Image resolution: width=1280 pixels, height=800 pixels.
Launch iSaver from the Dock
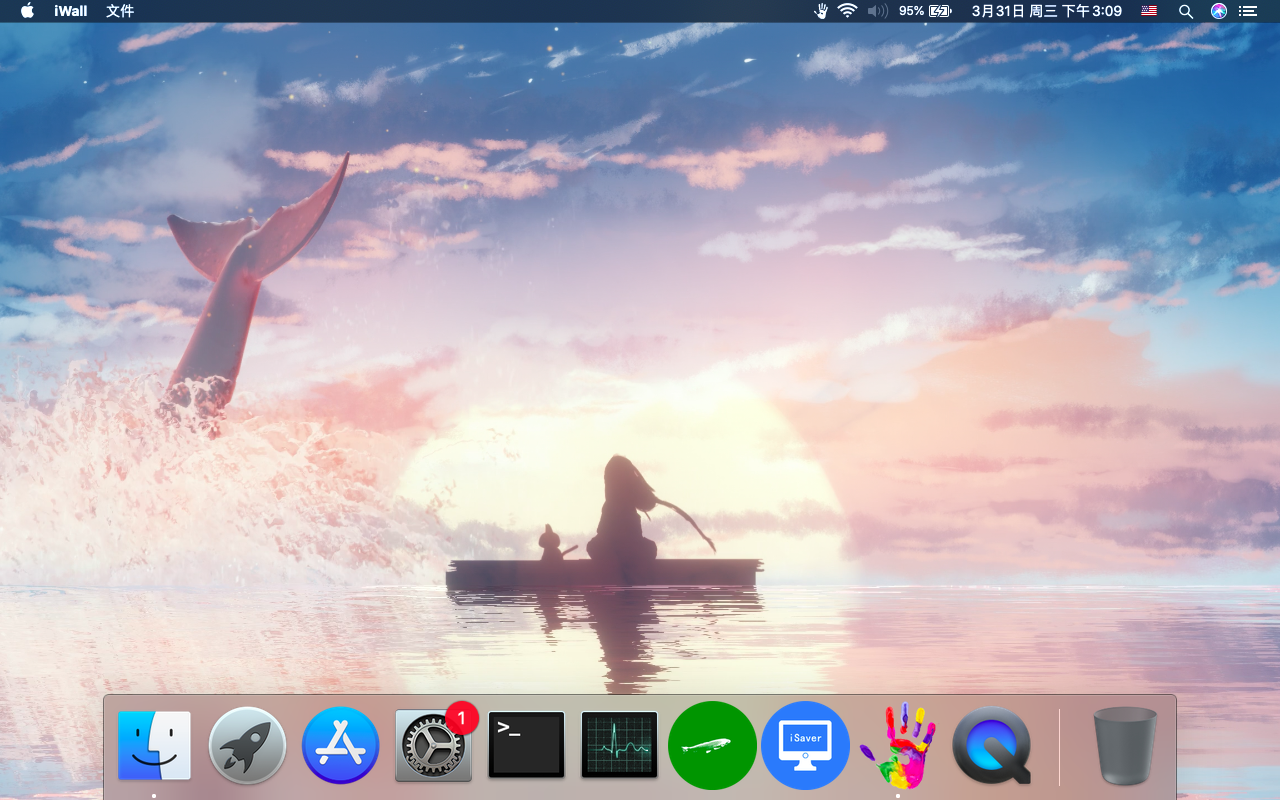tap(806, 745)
